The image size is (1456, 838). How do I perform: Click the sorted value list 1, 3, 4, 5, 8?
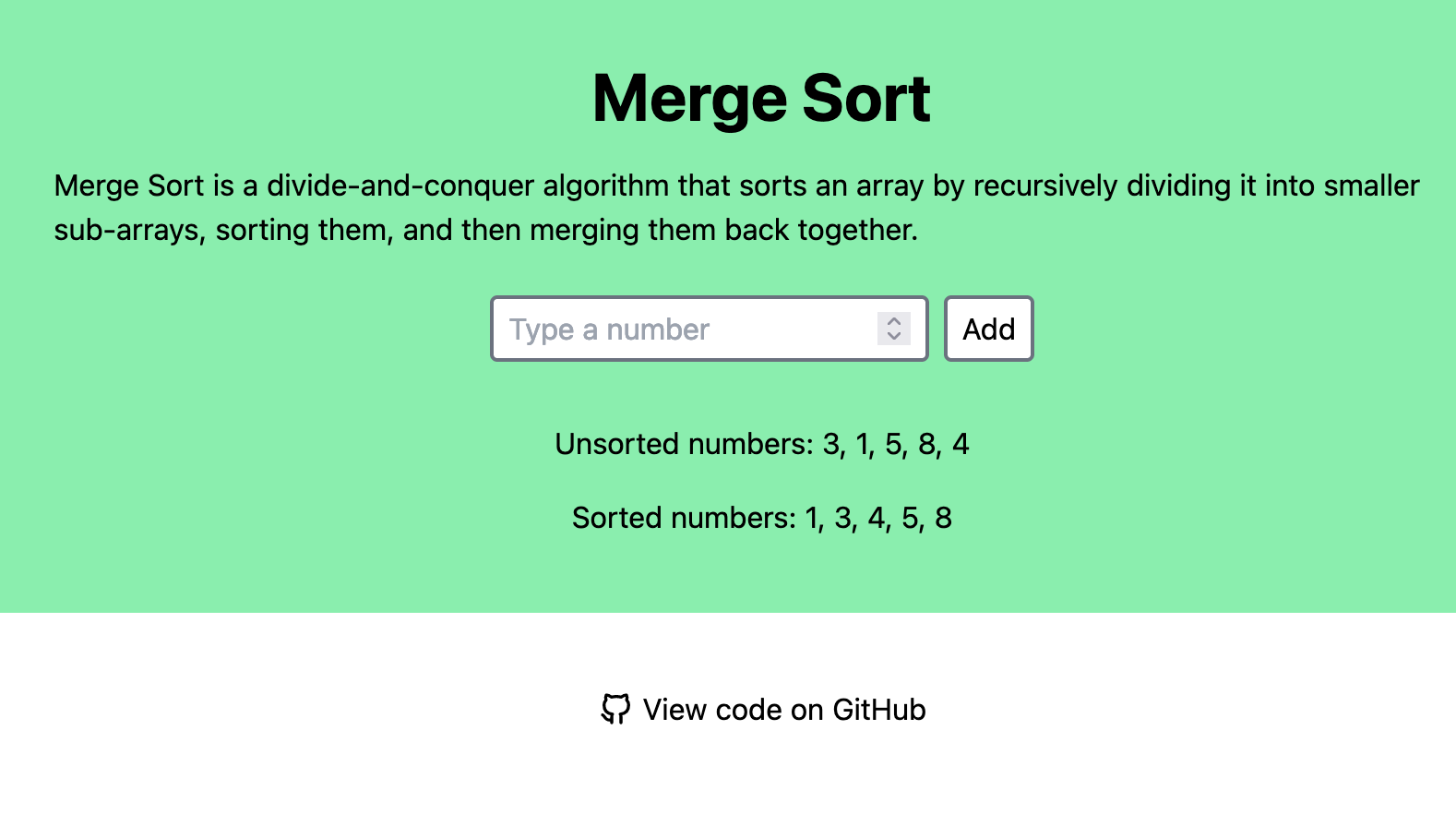coord(877,518)
